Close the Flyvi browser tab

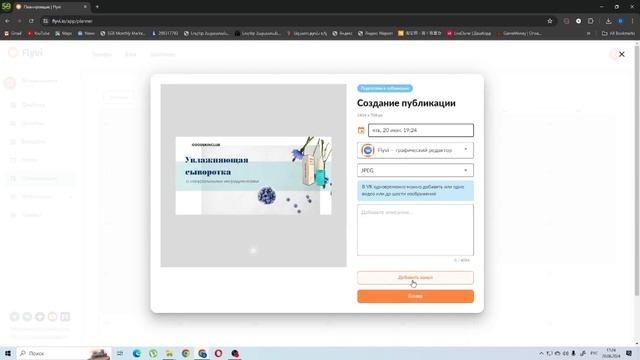coord(85,7)
